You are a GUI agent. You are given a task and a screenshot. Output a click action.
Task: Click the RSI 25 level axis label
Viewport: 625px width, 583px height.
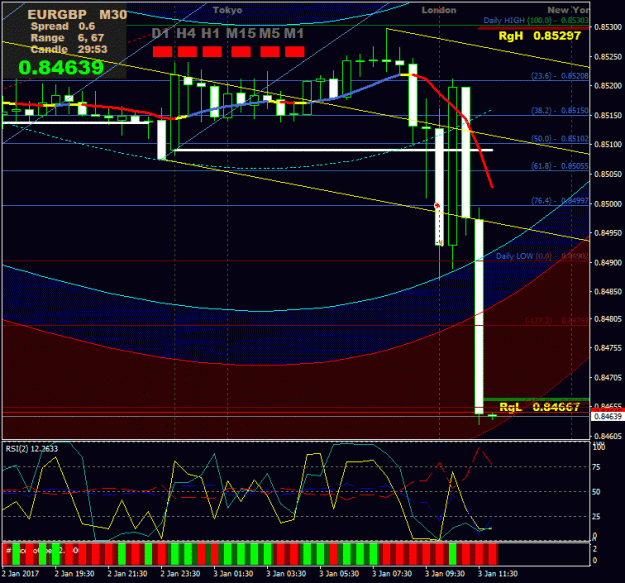pyautogui.click(x=596, y=517)
